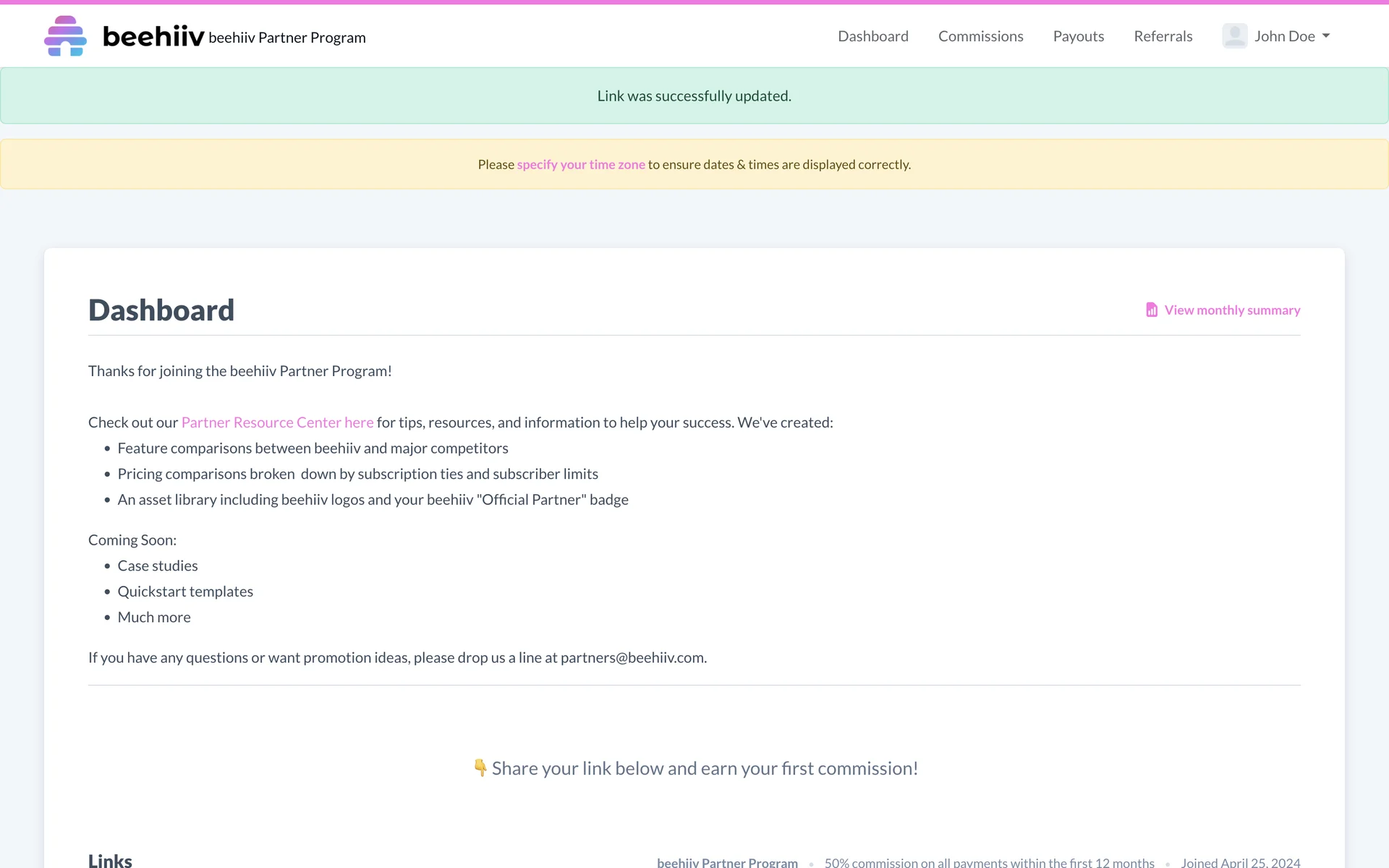
Task: Follow the "specify your time zone" link
Action: tap(580, 165)
